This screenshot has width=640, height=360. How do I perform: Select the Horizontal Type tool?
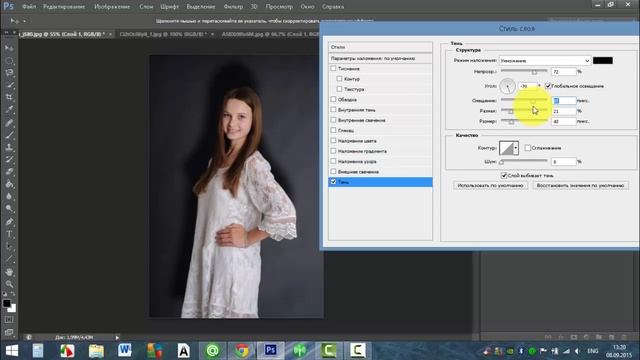[x=9, y=234]
